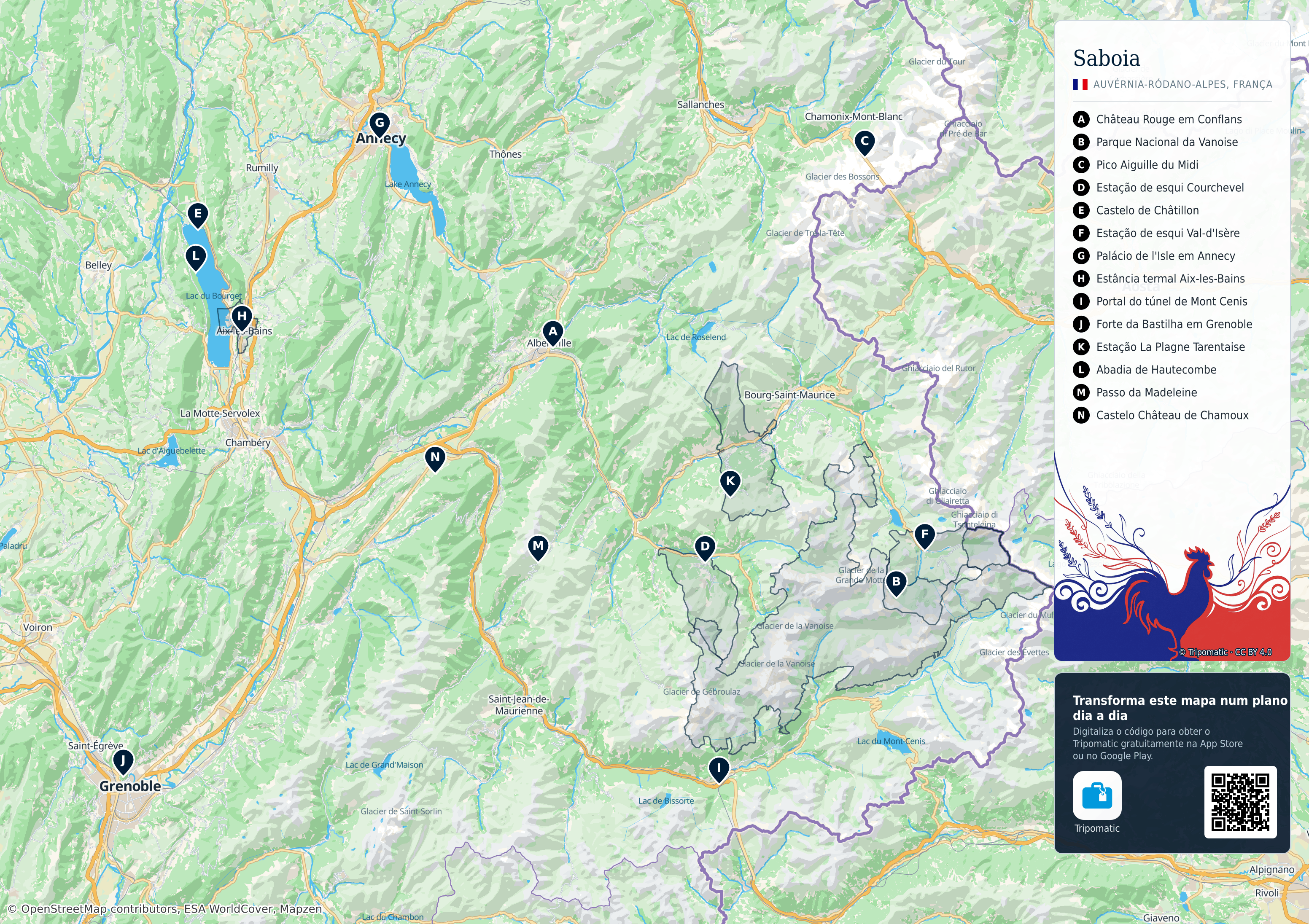Viewport: 1309px width, 924px height.
Task: Click the Tripomatic suitcase app icon
Action: click(x=1097, y=795)
